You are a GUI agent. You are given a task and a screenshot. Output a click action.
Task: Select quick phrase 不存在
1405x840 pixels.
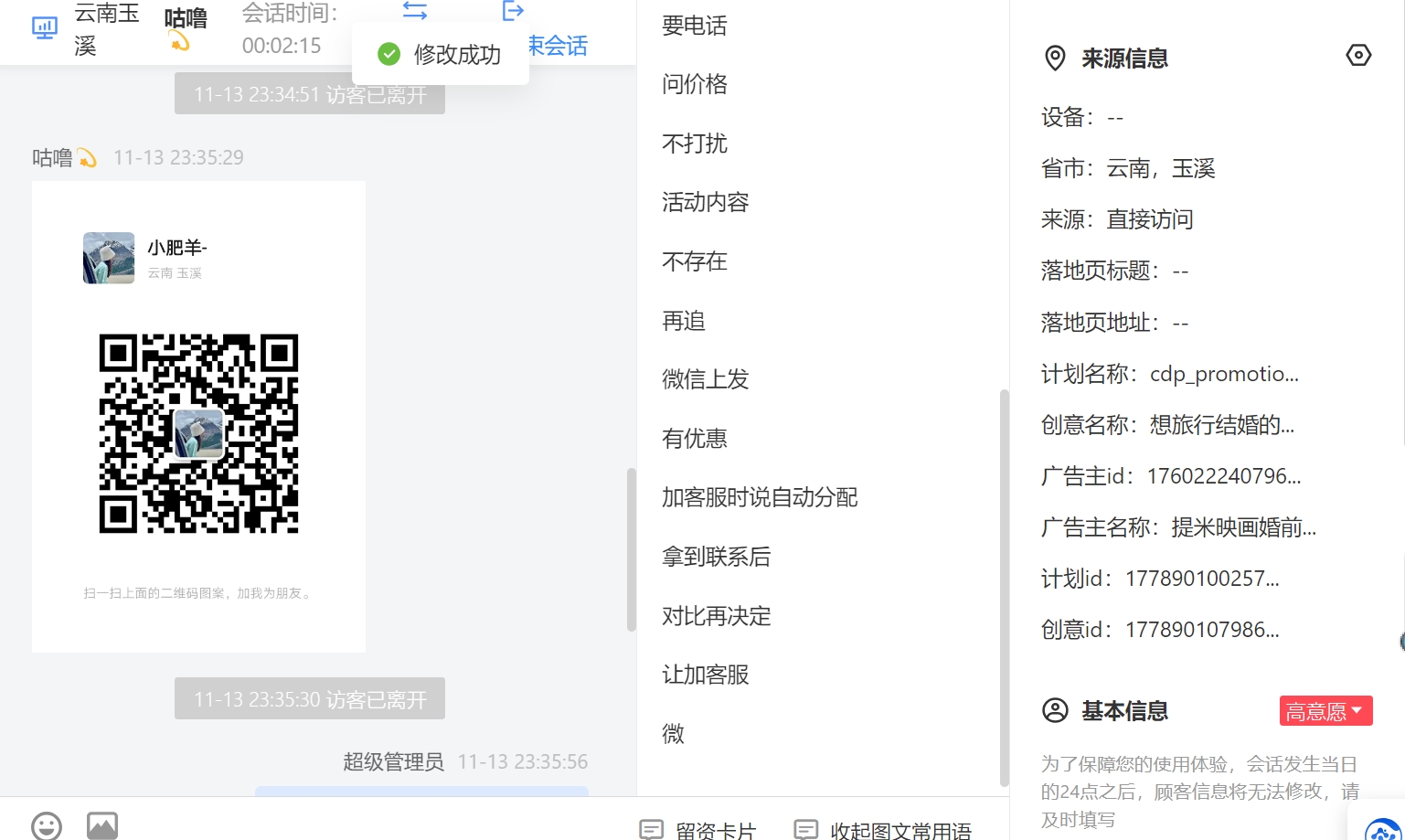(x=695, y=261)
